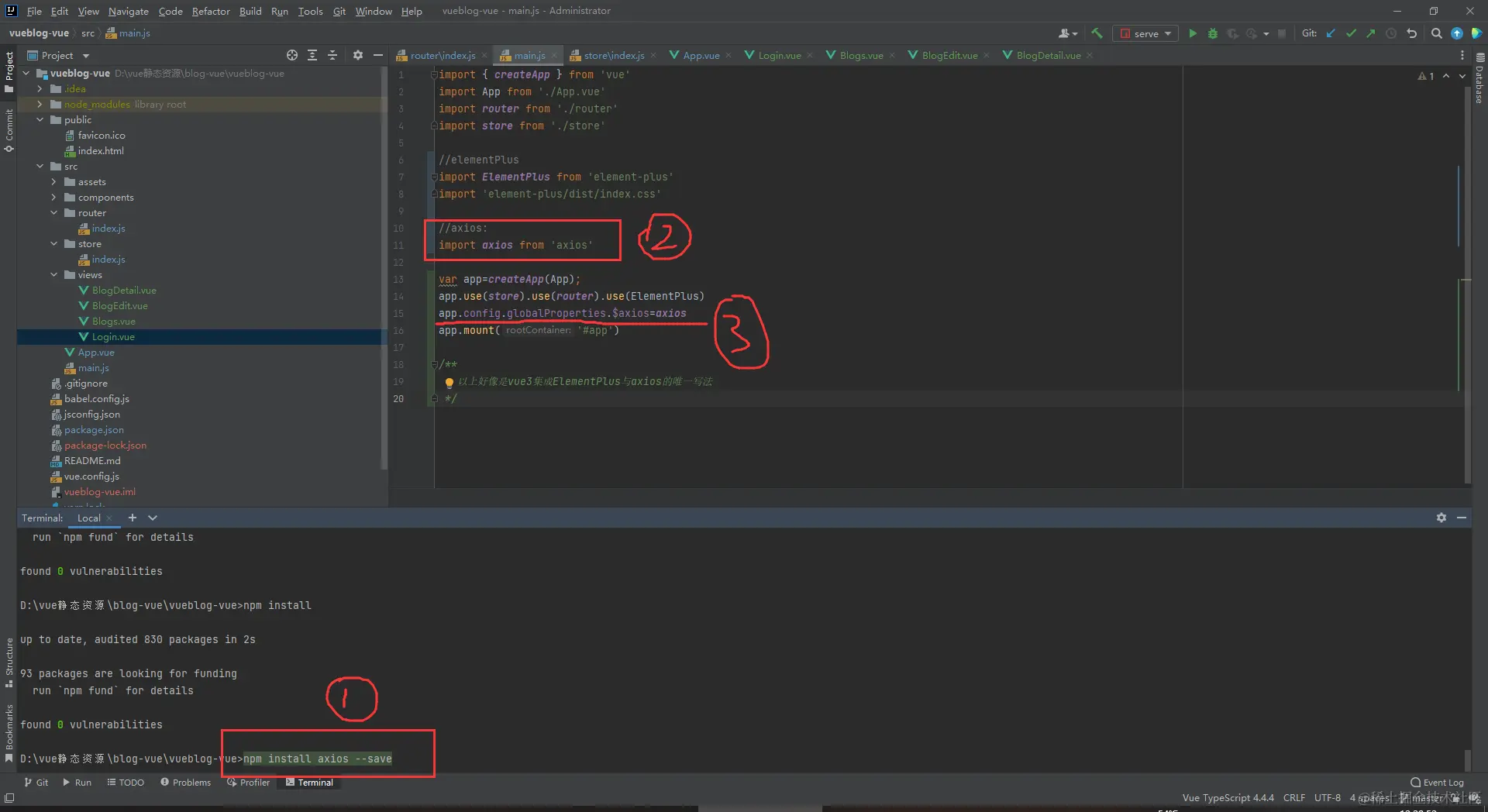Collapse all nodes in Project panel
The height and width of the screenshot is (812, 1488).
pyautogui.click(x=332, y=55)
